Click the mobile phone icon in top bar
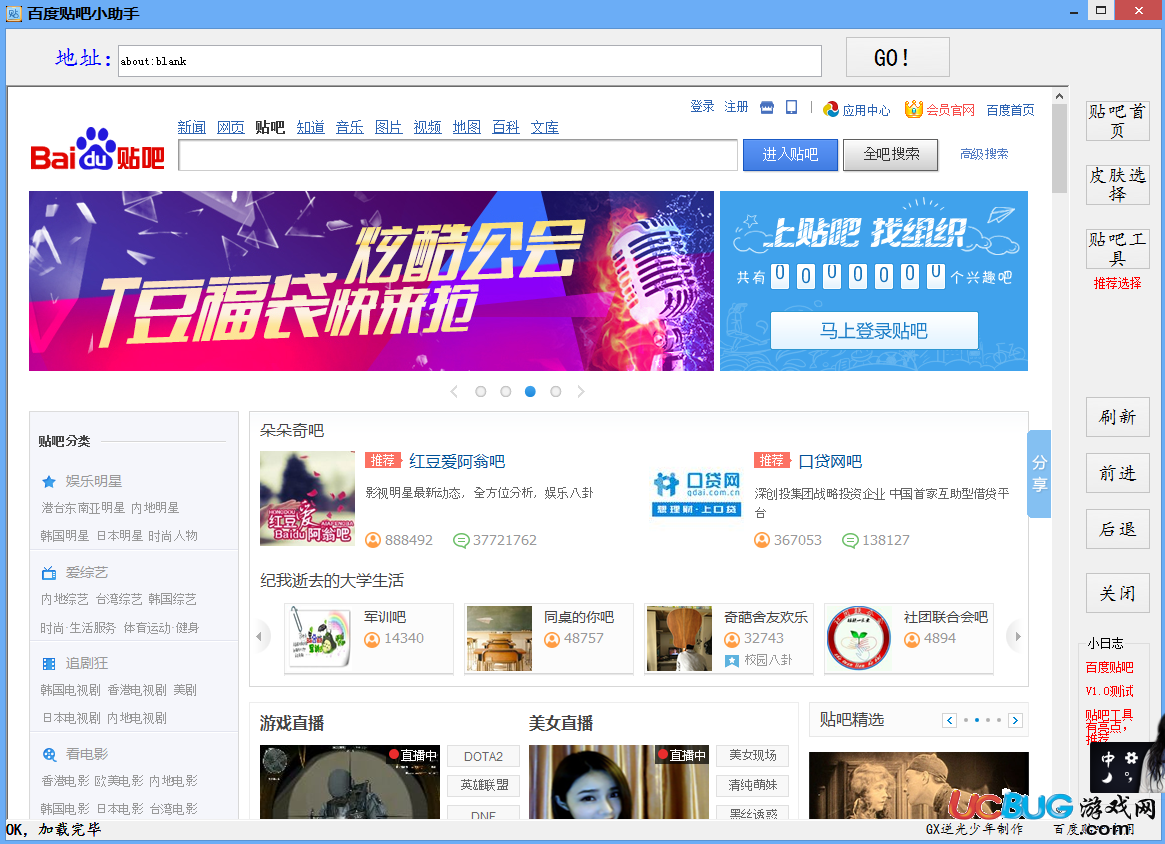 (x=791, y=108)
